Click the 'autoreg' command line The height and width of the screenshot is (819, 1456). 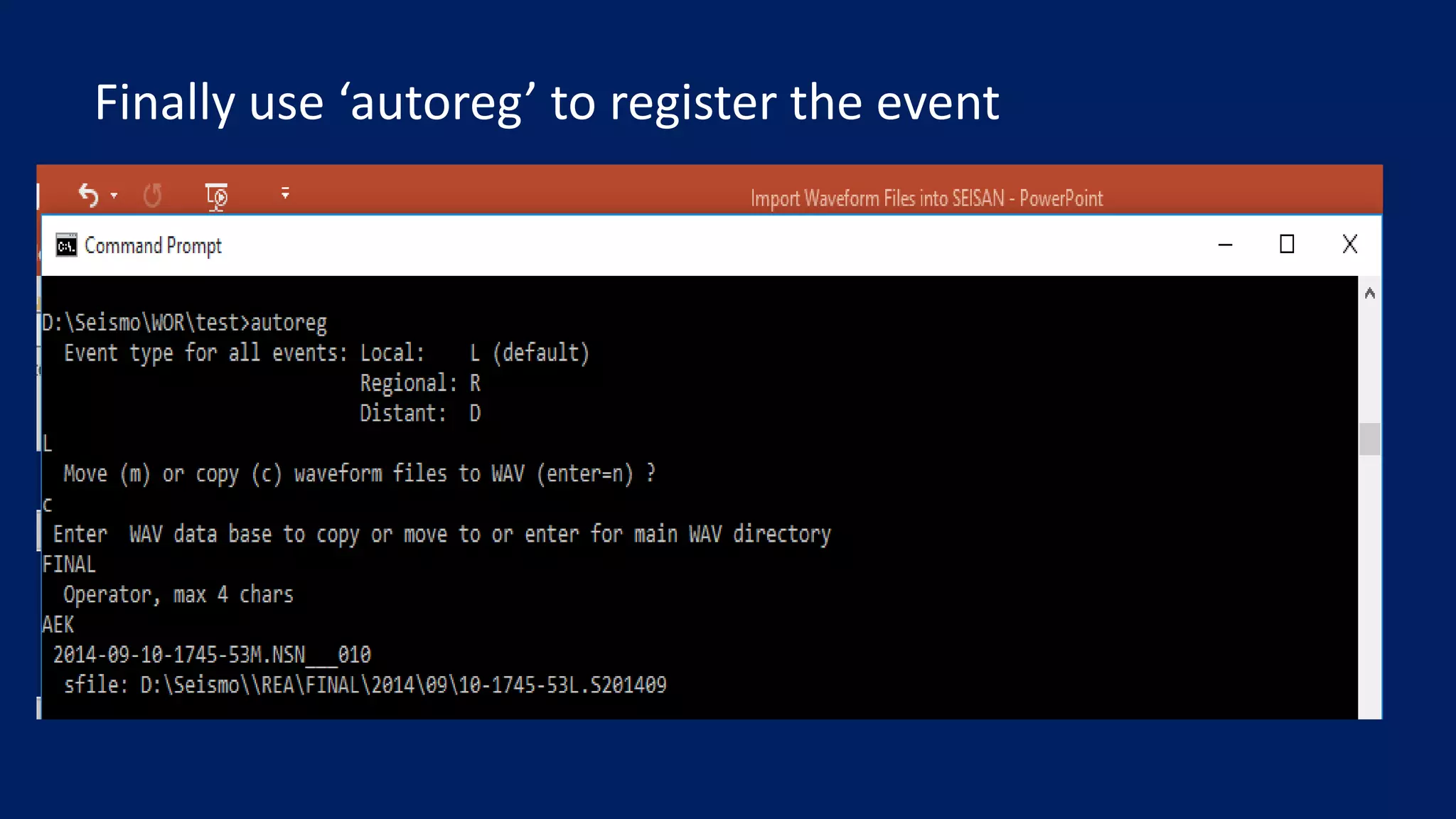click(185, 323)
